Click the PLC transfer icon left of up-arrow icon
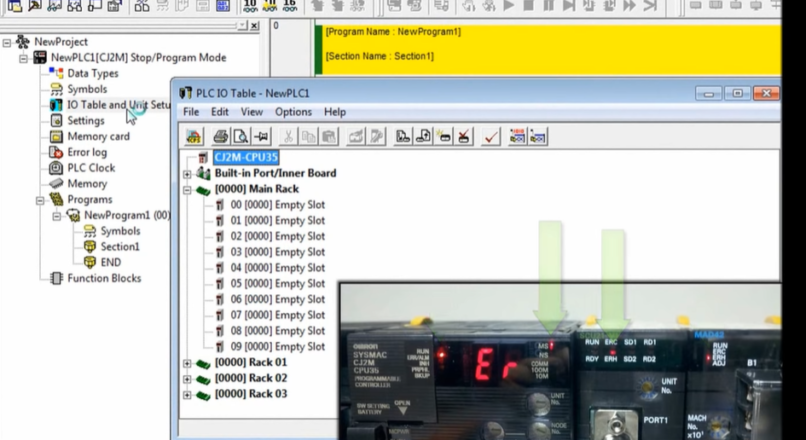 (403, 137)
